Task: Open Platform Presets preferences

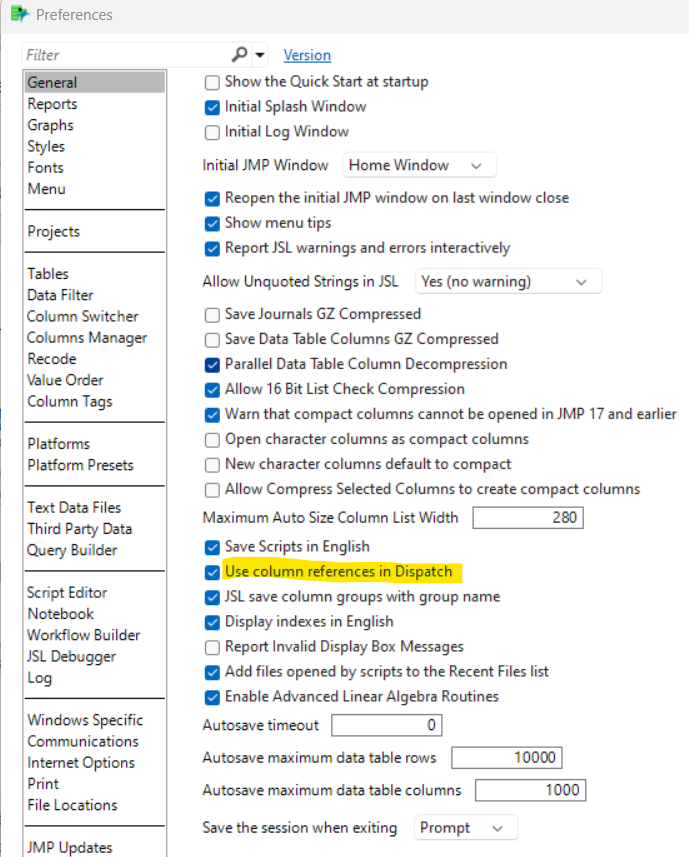Action: coord(80,465)
